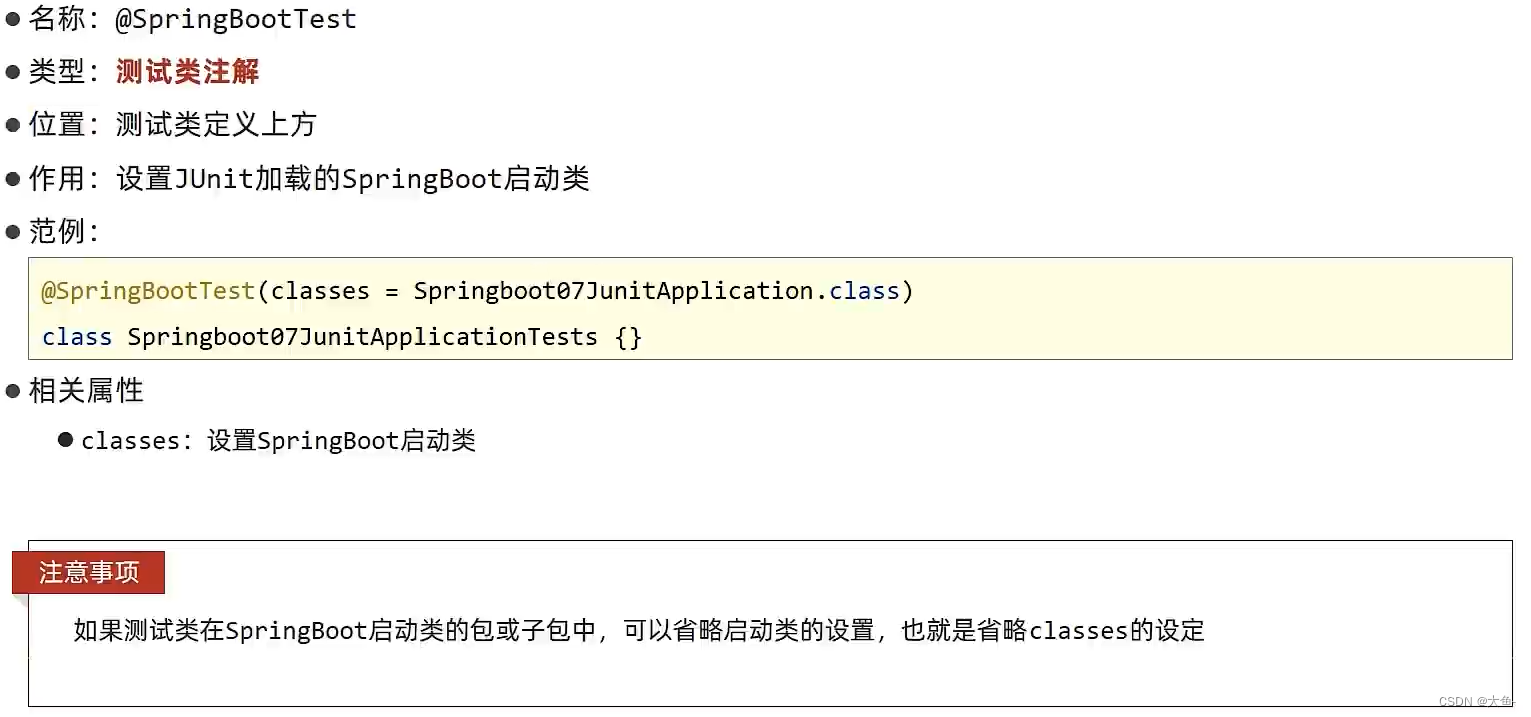Click Springboot07JunitApplication.class in the code block
The height and width of the screenshot is (717, 1531).
click(657, 291)
